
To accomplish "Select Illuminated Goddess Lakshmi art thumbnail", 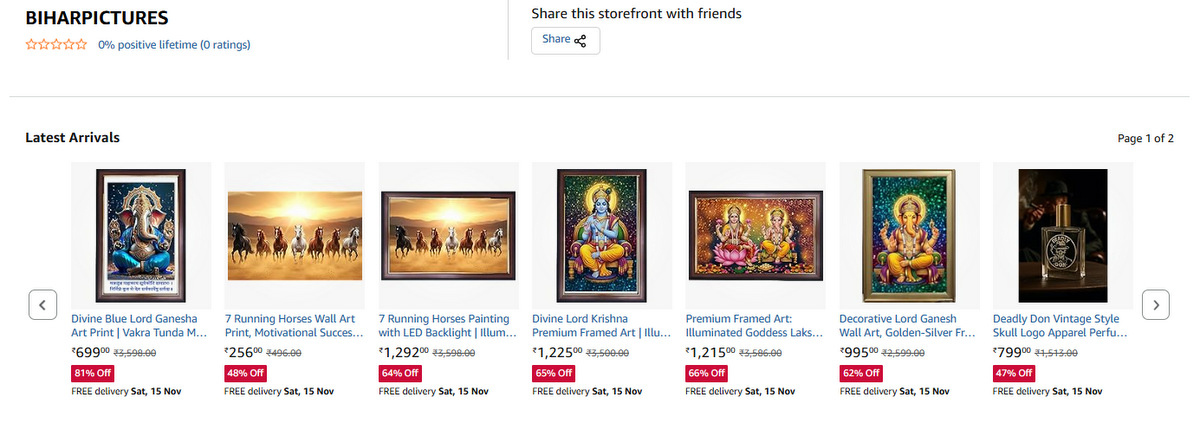I will click(755, 234).
